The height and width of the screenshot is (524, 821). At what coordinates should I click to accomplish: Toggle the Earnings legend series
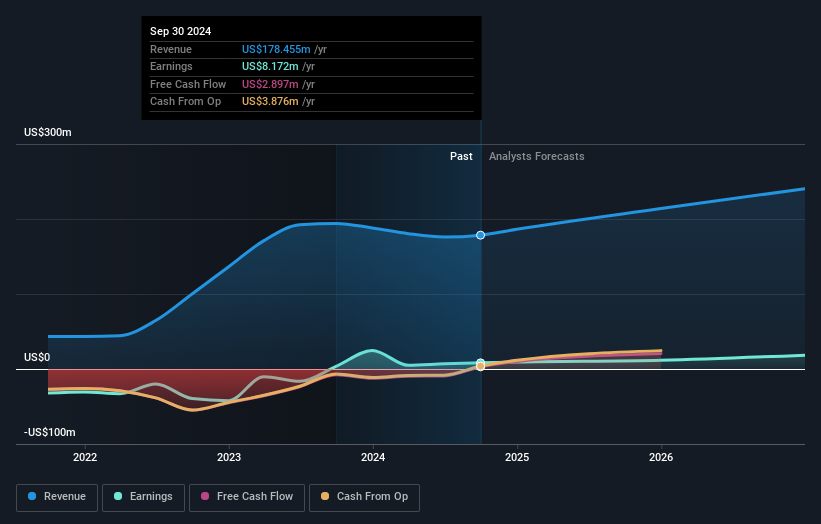point(143,497)
